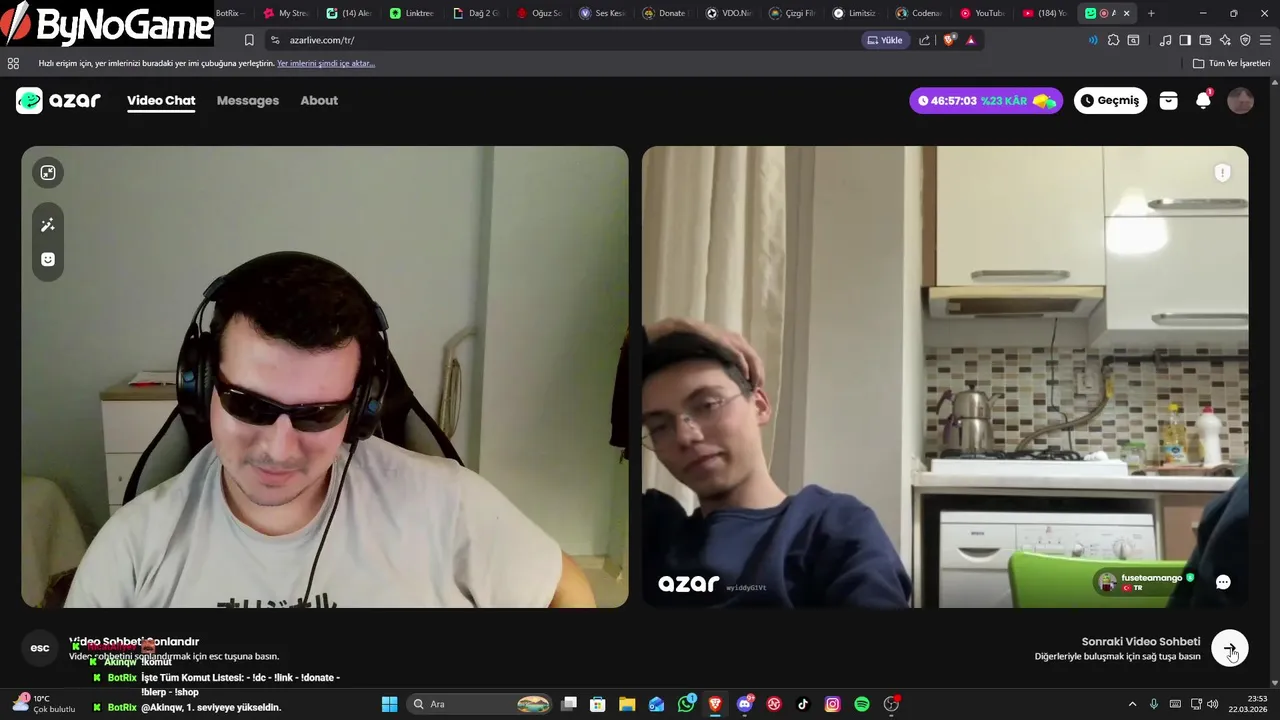The image size is (1280, 720).
Task: Switch to the Donate browser tab
Action: 665,13
